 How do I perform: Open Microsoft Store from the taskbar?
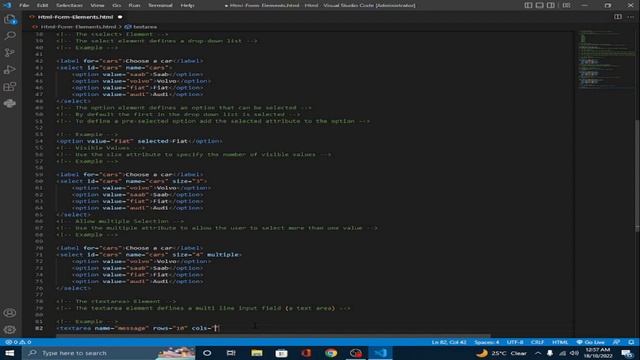[x=281, y=353]
